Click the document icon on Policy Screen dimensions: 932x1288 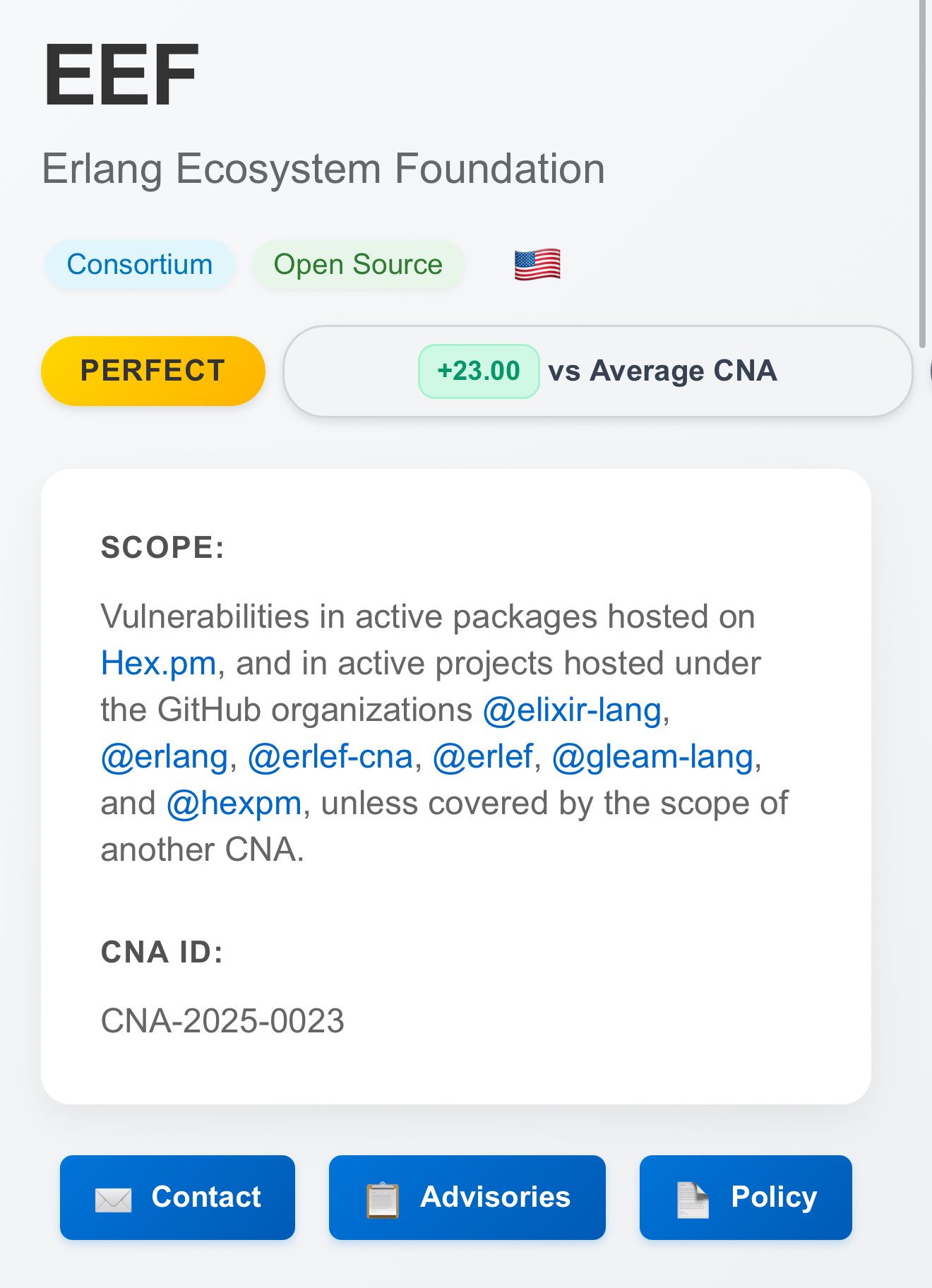click(693, 1199)
